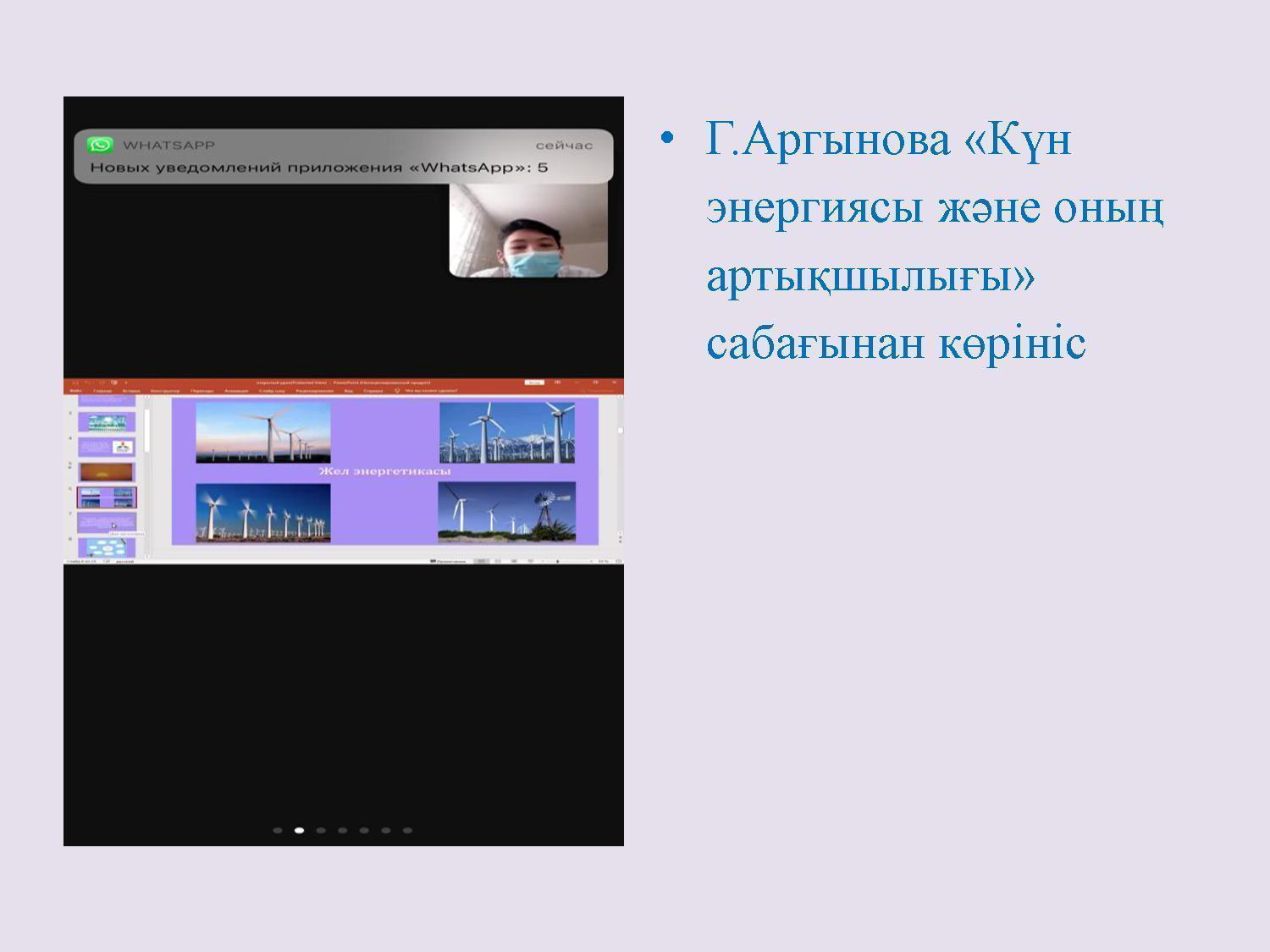Tap the first page indicator dot

point(278,830)
